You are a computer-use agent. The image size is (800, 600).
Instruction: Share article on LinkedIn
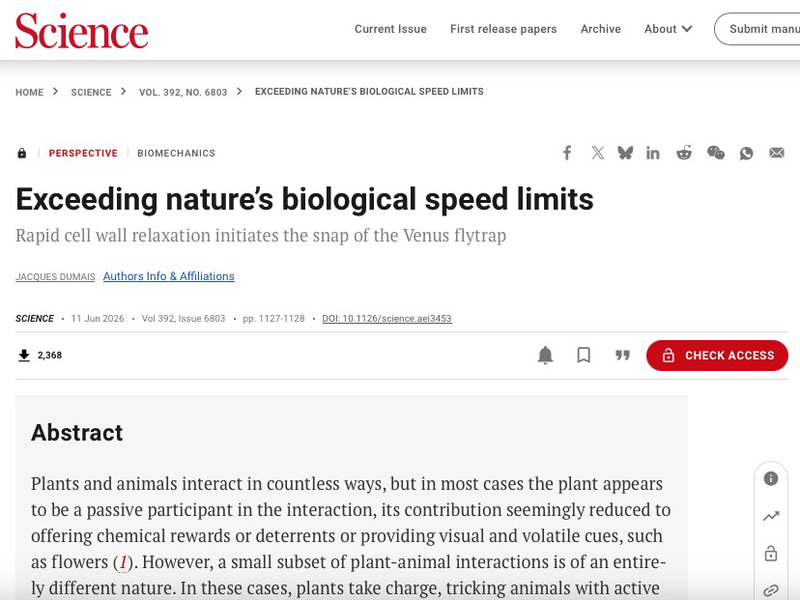(x=653, y=153)
